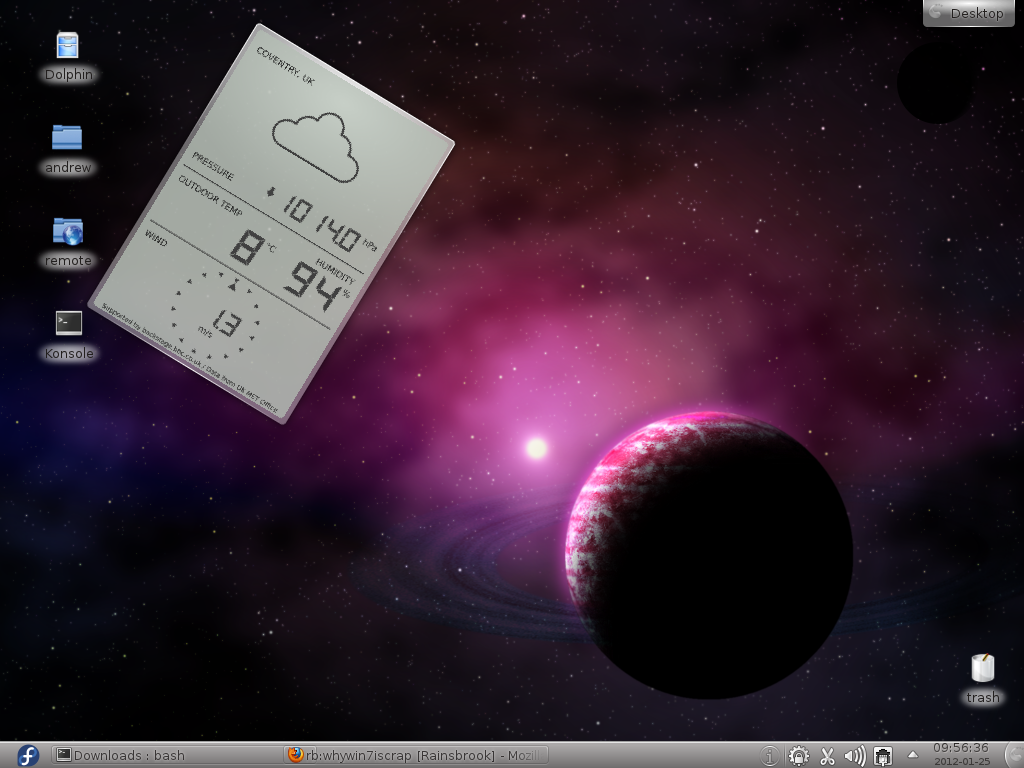1024x768 pixels.
Task: Click the digital clock in panel
Action: click(960, 754)
